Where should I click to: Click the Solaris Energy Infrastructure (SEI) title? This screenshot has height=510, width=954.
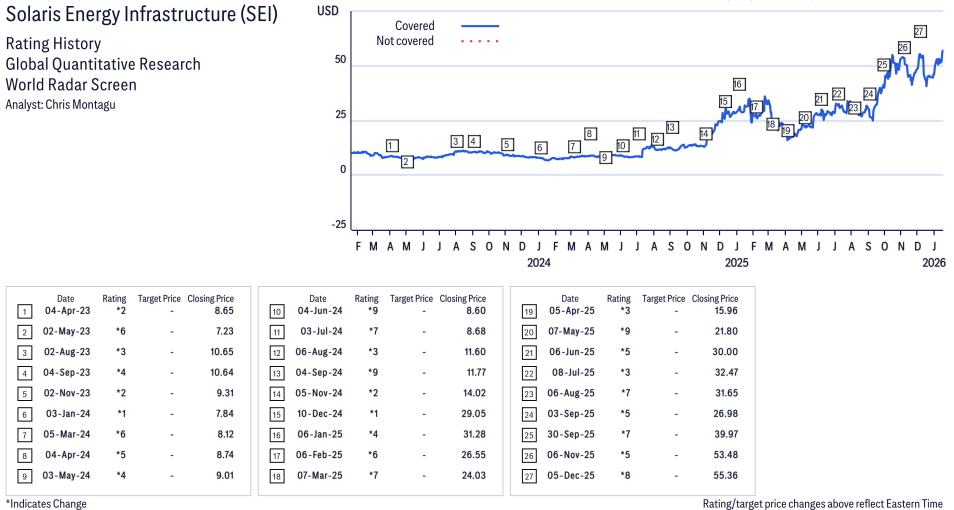(142, 14)
